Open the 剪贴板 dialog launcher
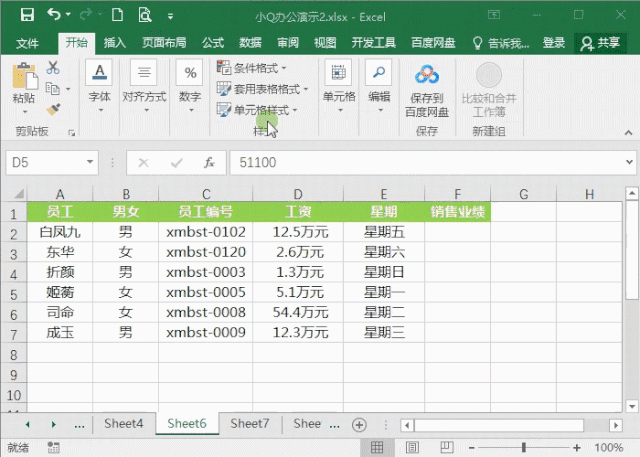Viewport: 640px width, 457px height. click(72, 133)
